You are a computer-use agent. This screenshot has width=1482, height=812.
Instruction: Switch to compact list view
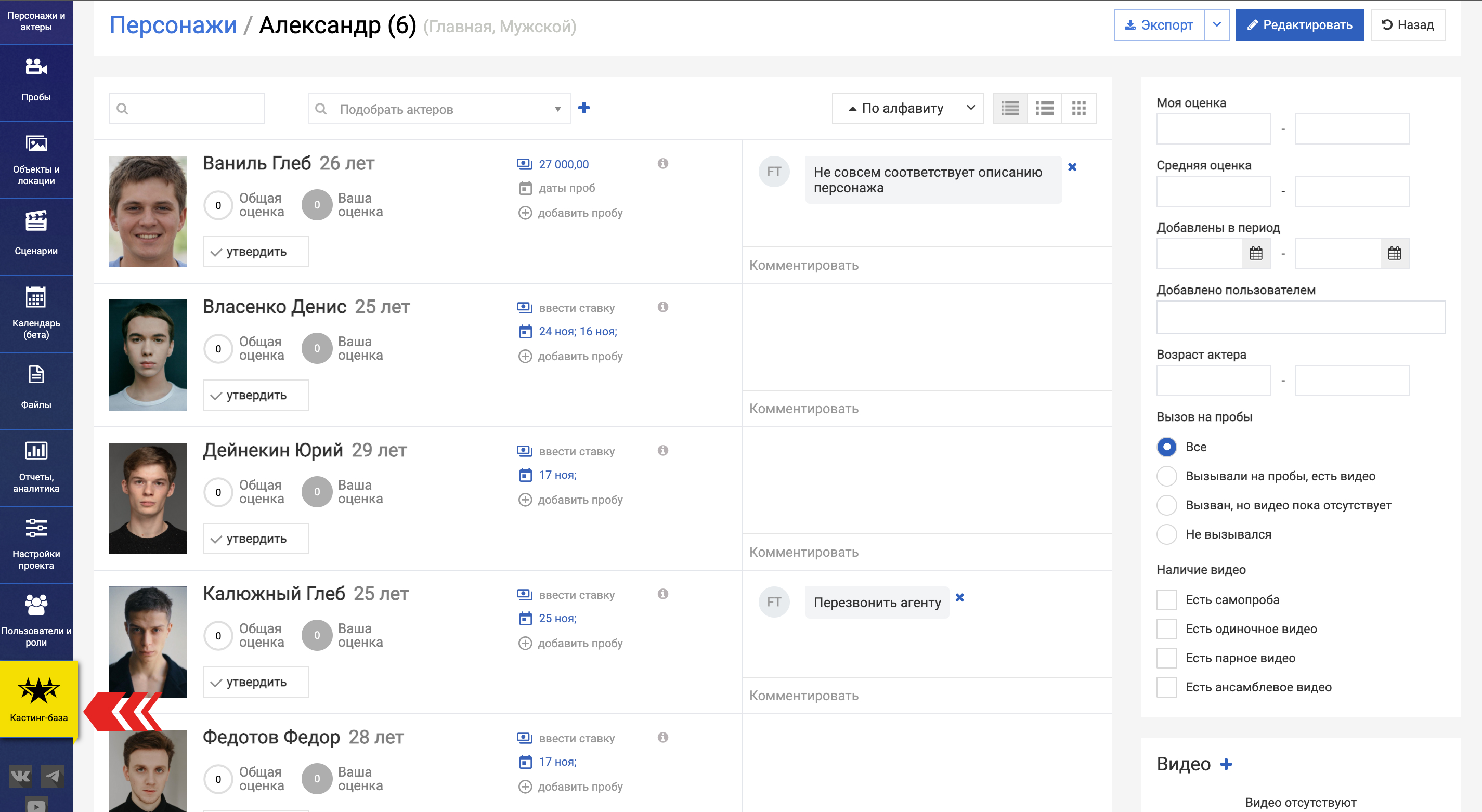tap(1045, 108)
